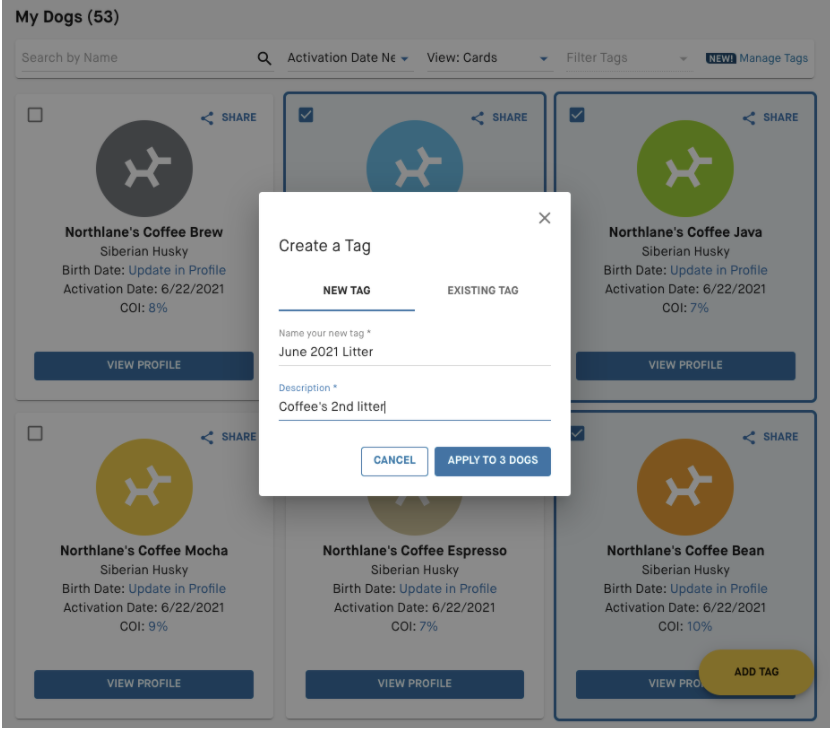The height and width of the screenshot is (730, 830).
Task: Uncheck the Coffee Java card checkbox
Action: coord(577,115)
